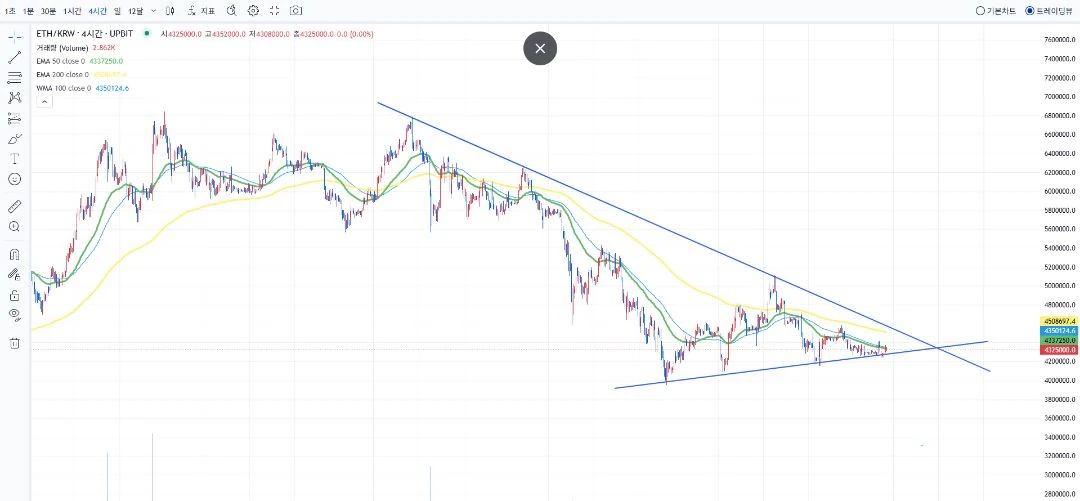Image resolution: width=1080 pixels, height=501 pixels.
Task: Take a chart snapshot with camera icon
Action: [295, 10]
